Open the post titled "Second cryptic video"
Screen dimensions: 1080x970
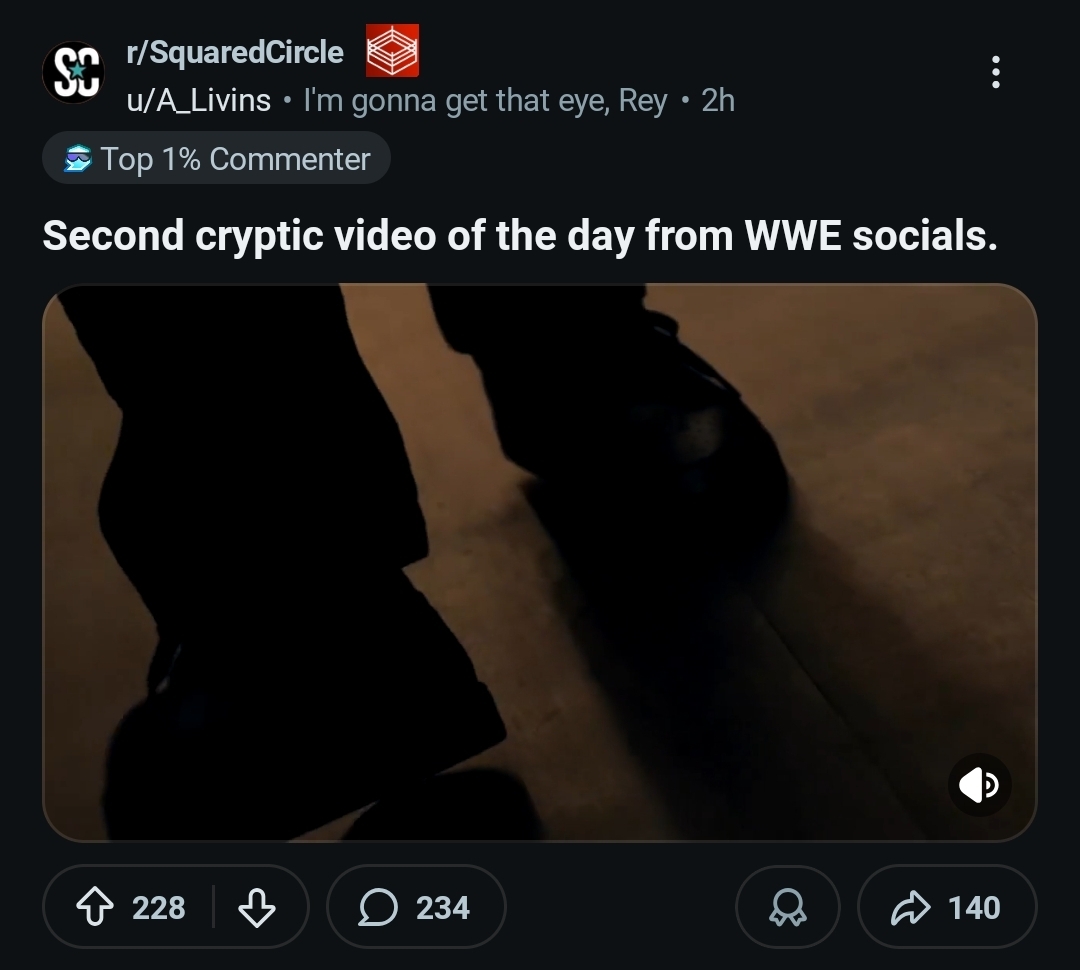tap(520, 236)
